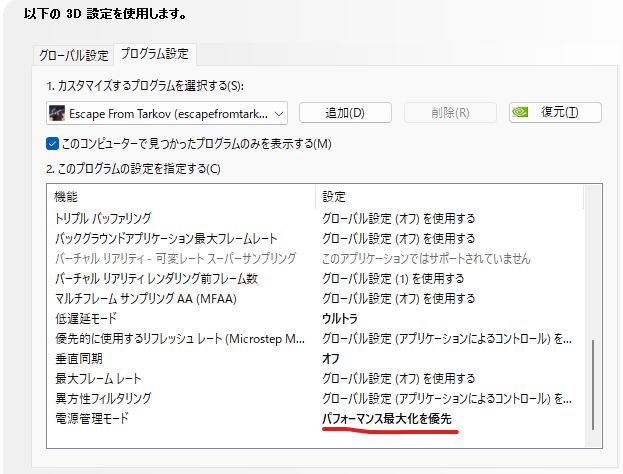Click the Escape From Tarkov program icon

(x=60, y=113)
